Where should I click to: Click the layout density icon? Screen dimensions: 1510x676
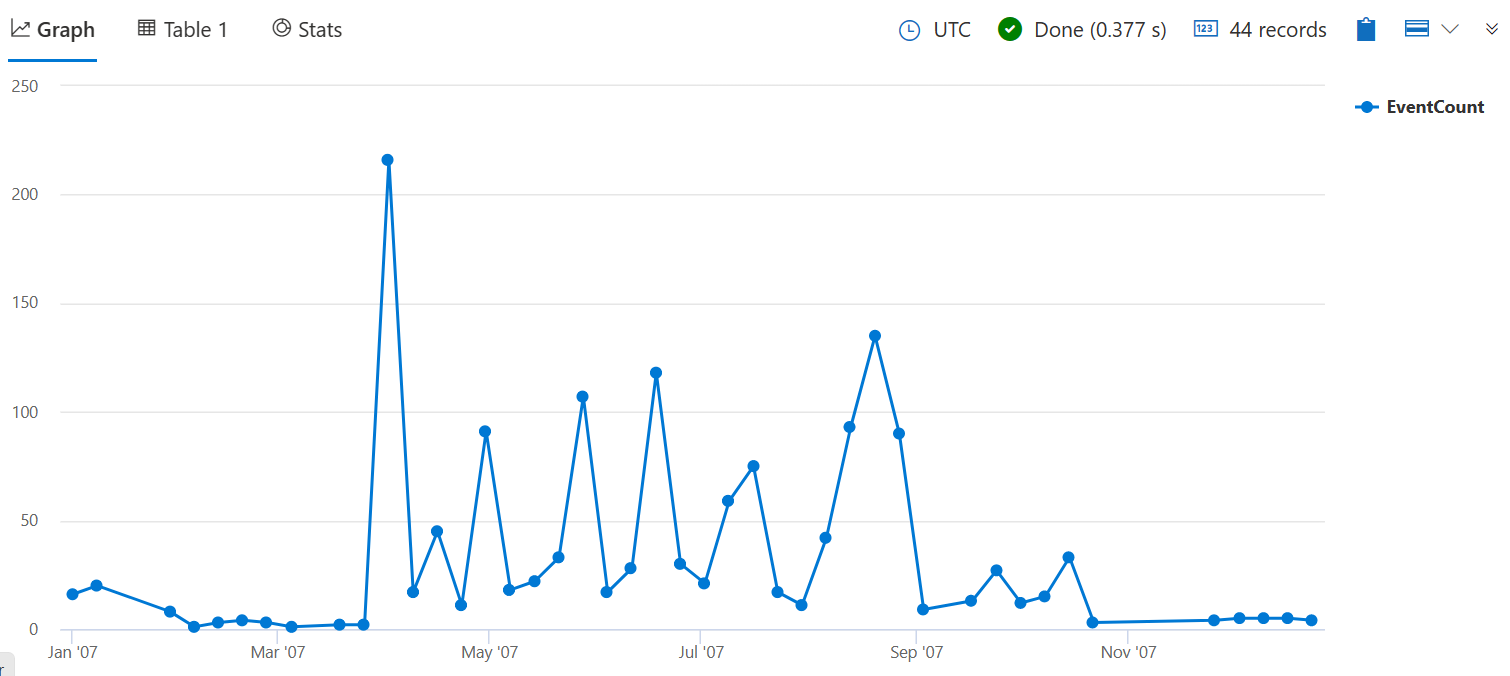tap(1416, 29)
